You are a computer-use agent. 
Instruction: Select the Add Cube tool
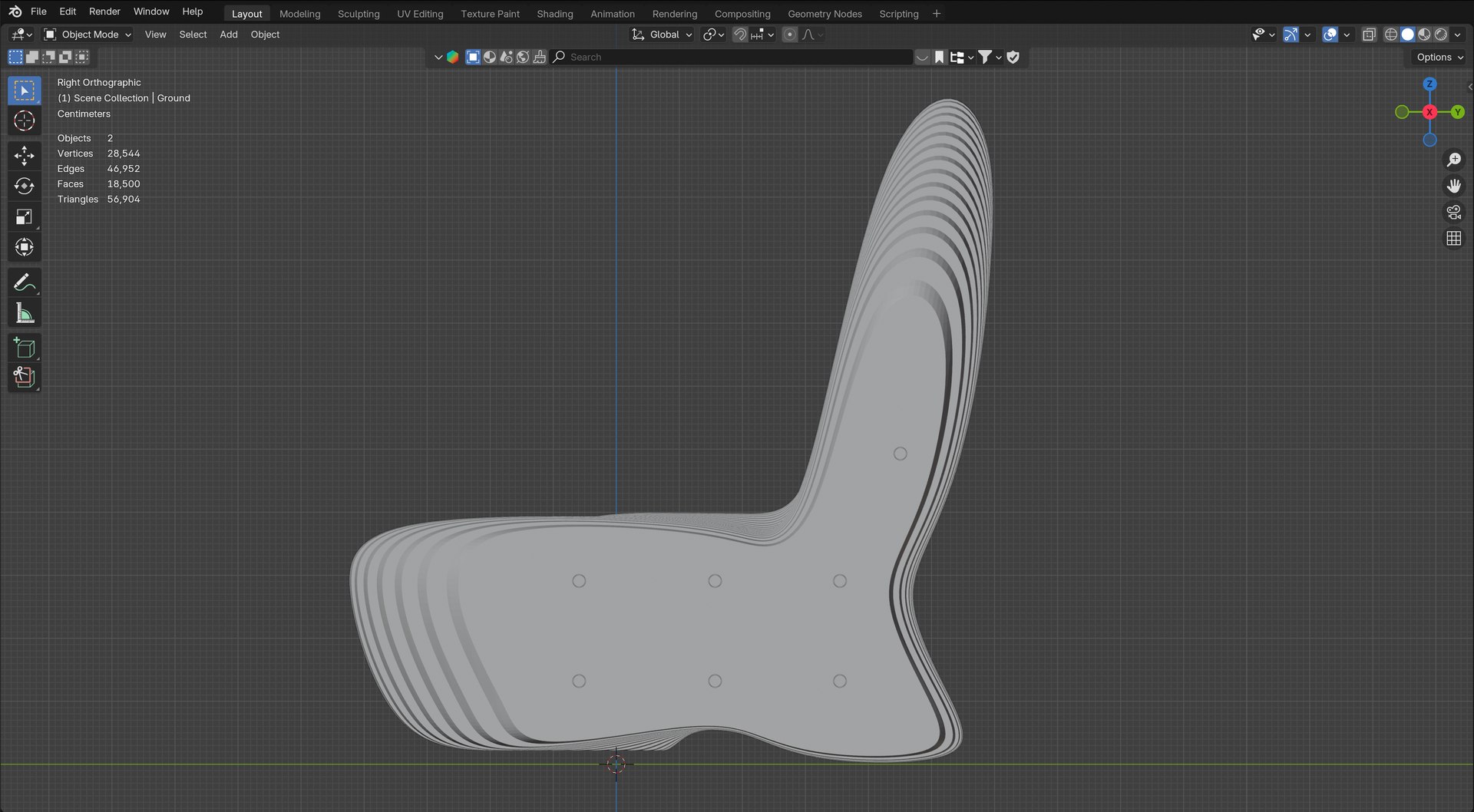point(25,348)
